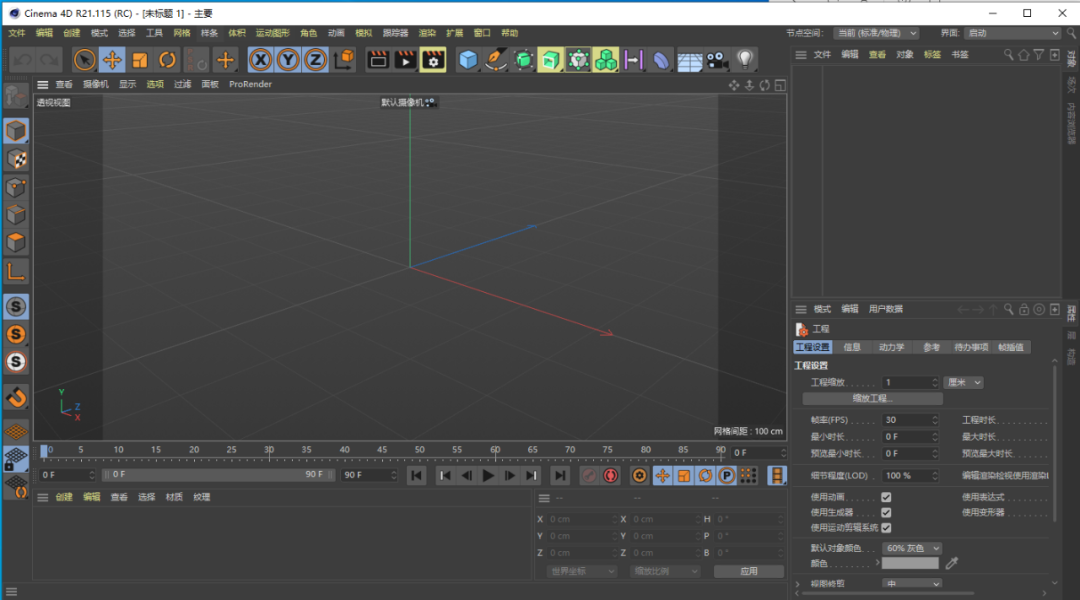Add a Light object bulb icon
This screenshot has height=600, width=1080.
point(745,60)
